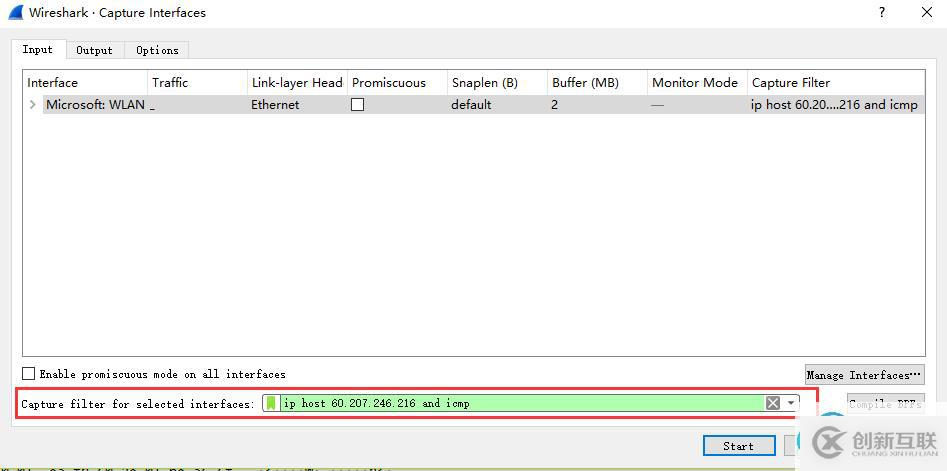
Task: Click the 'Capture filter for selected interfaces:' label
Action: pos(138,404)
